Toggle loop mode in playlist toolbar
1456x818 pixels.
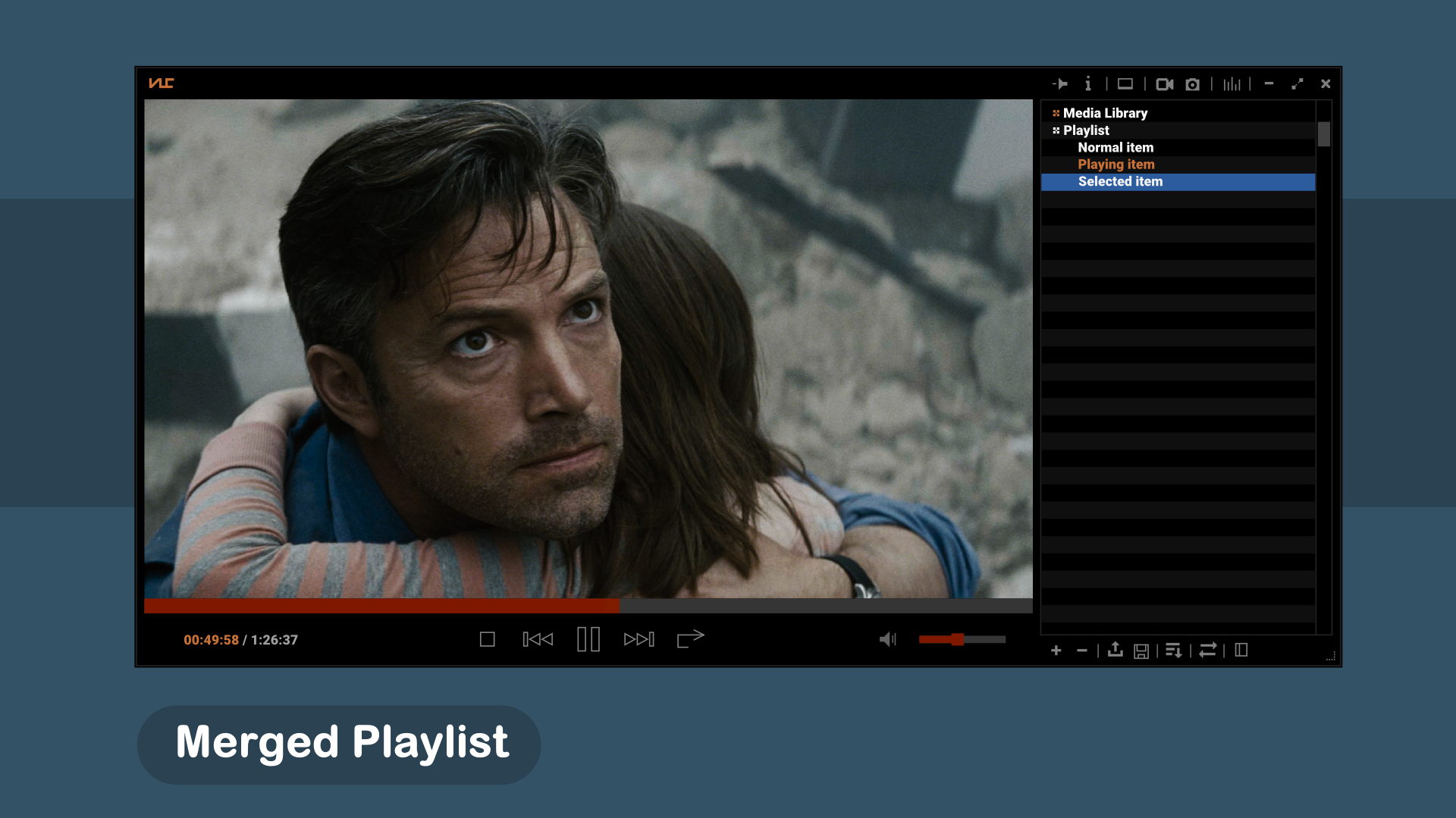(x=1207, y=650)
